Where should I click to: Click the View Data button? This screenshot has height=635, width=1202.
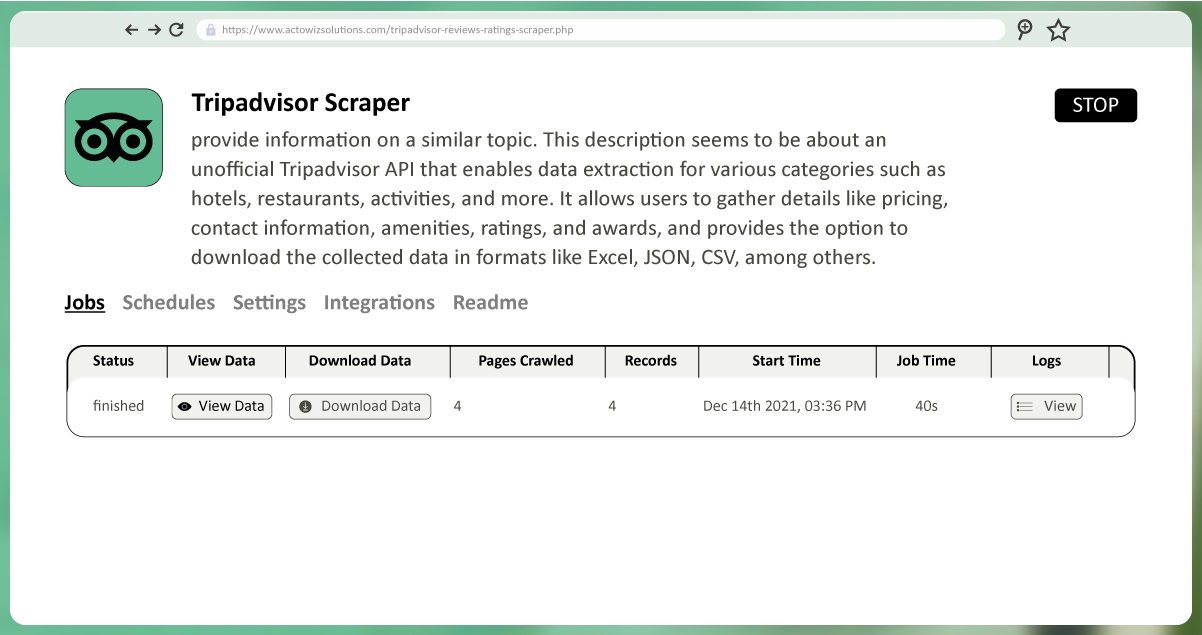click(x=222, y=406)
